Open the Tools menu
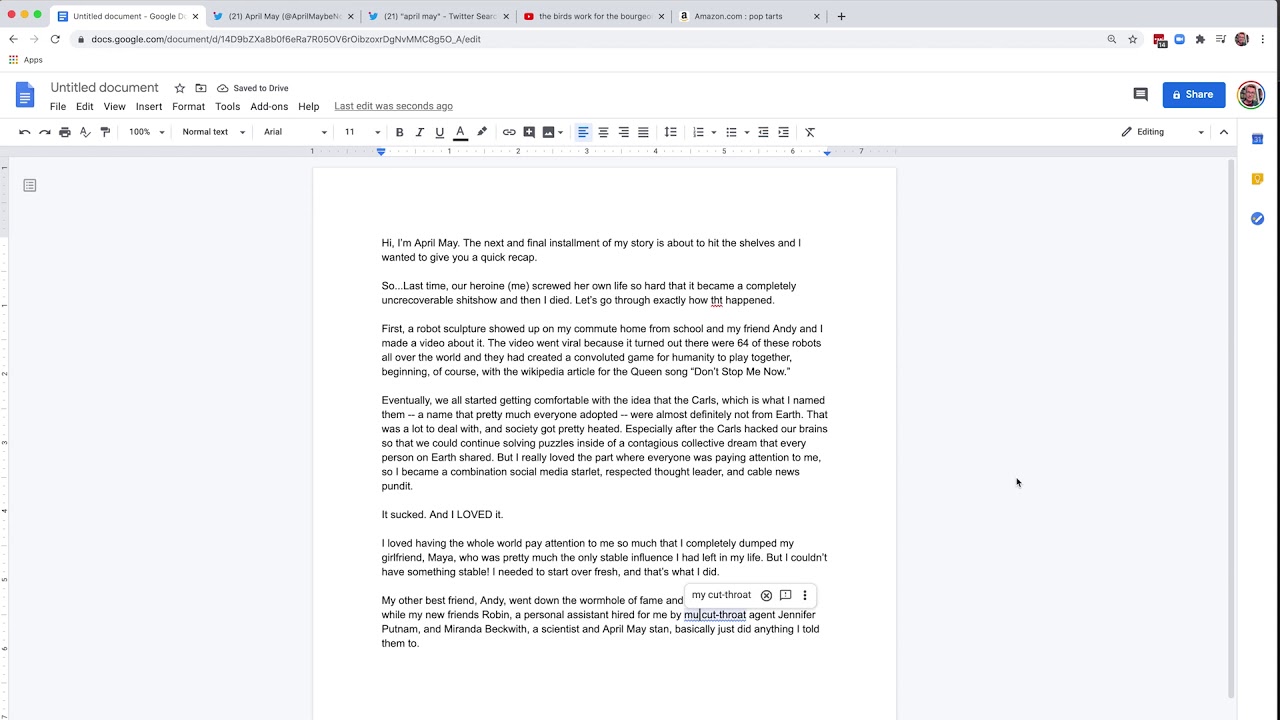The height and width of the screenshot is (720, 1280). pyautogui.click(x=227, y=106)
